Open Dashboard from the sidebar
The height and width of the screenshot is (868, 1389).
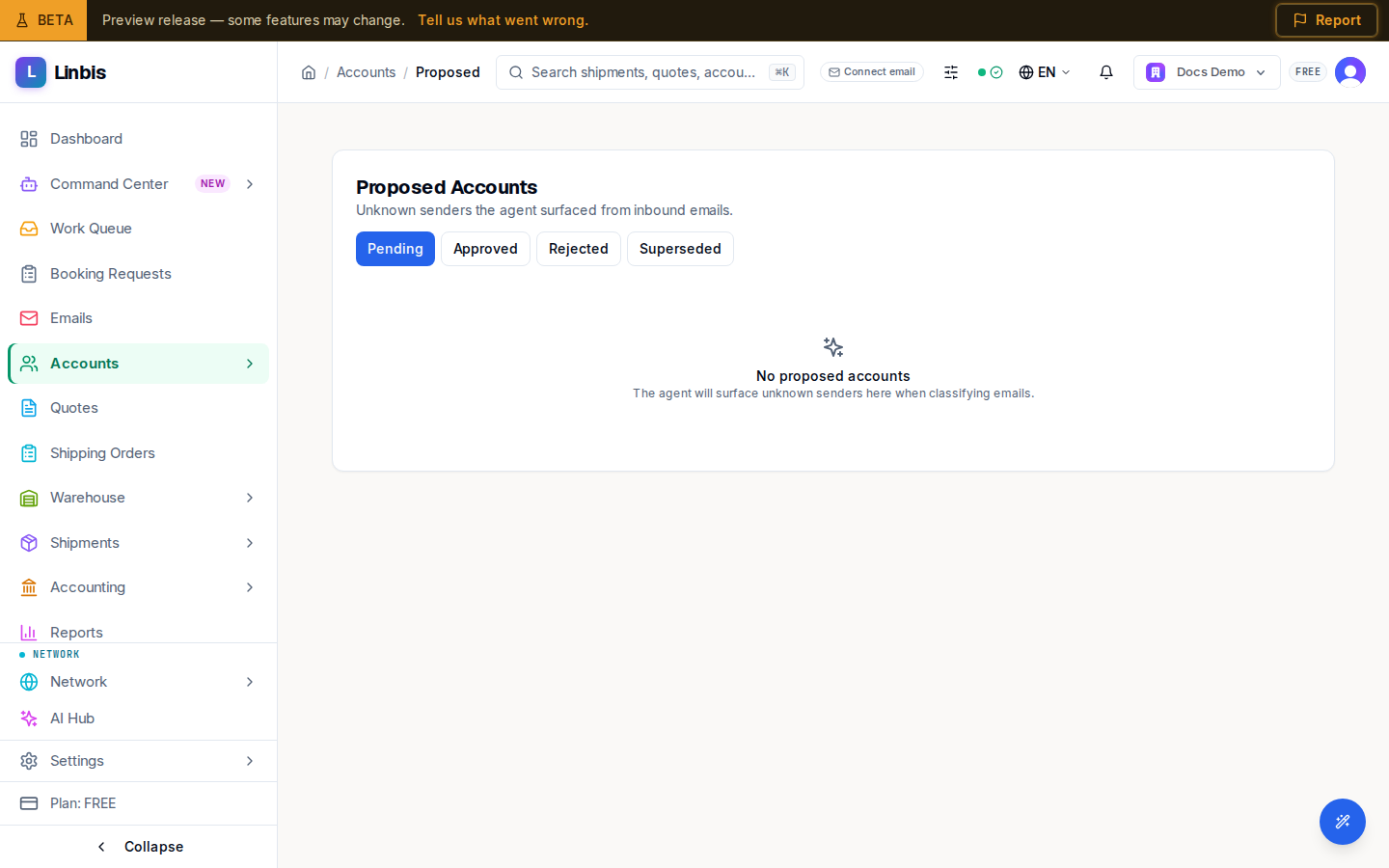(138, 139)
